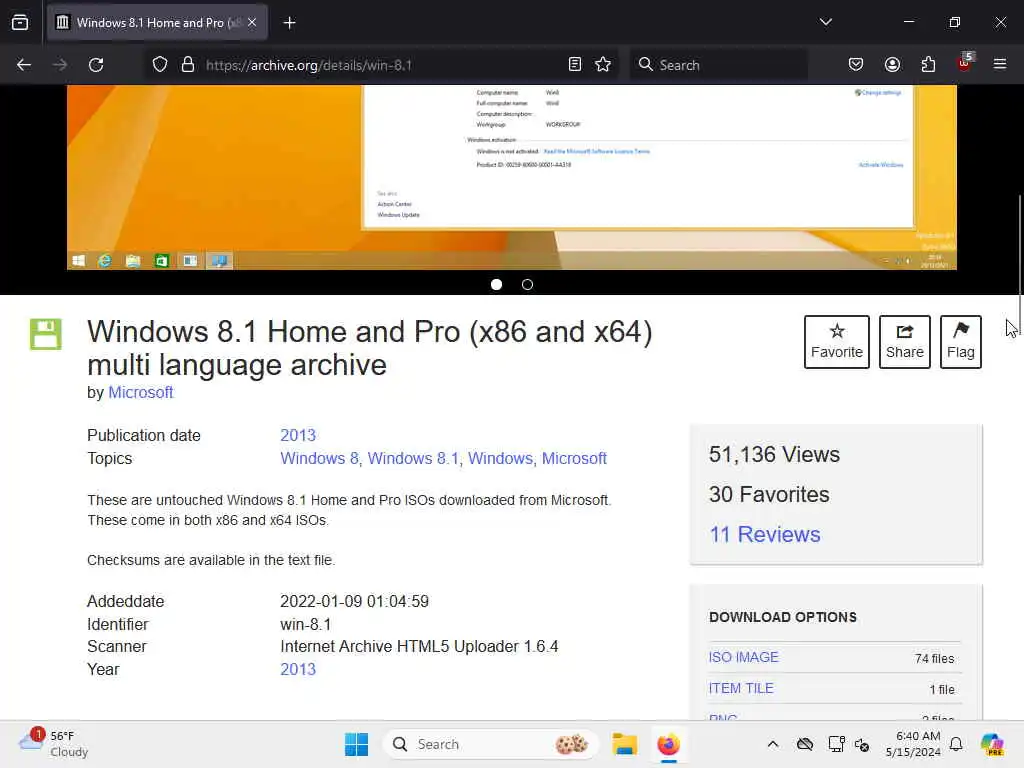Select Internet Archive HTML5 Uploader 1.6.4 text
The width and height of the screenshot is (1024, 768).
click(x=419, y=647)
